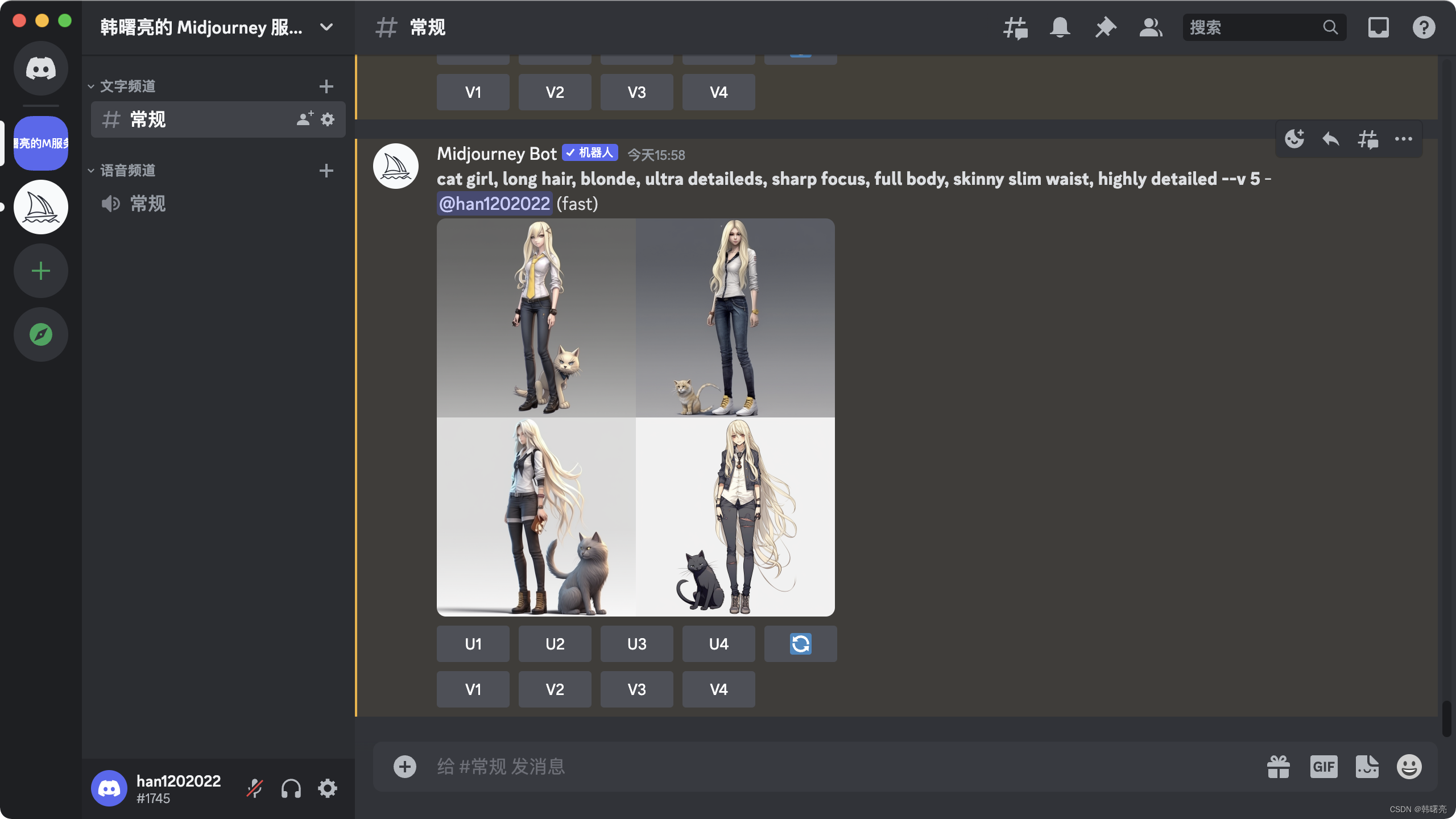
Task: Add reaction to Midjourney Bot message
Action: pyautogui.click(x=1294, y=139)
